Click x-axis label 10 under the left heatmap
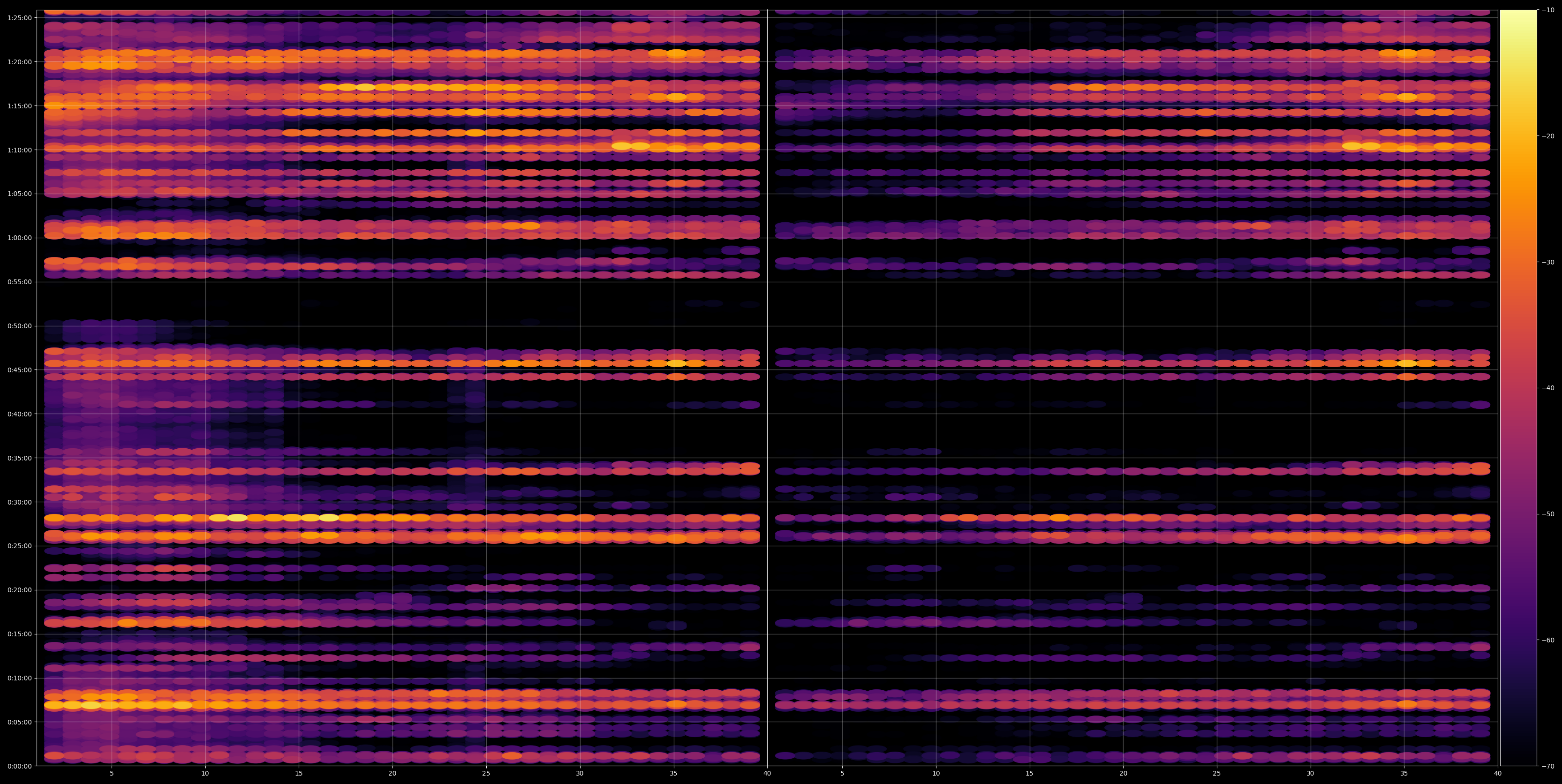Screen dimensions: 1562x784 [x=205, y=774]
